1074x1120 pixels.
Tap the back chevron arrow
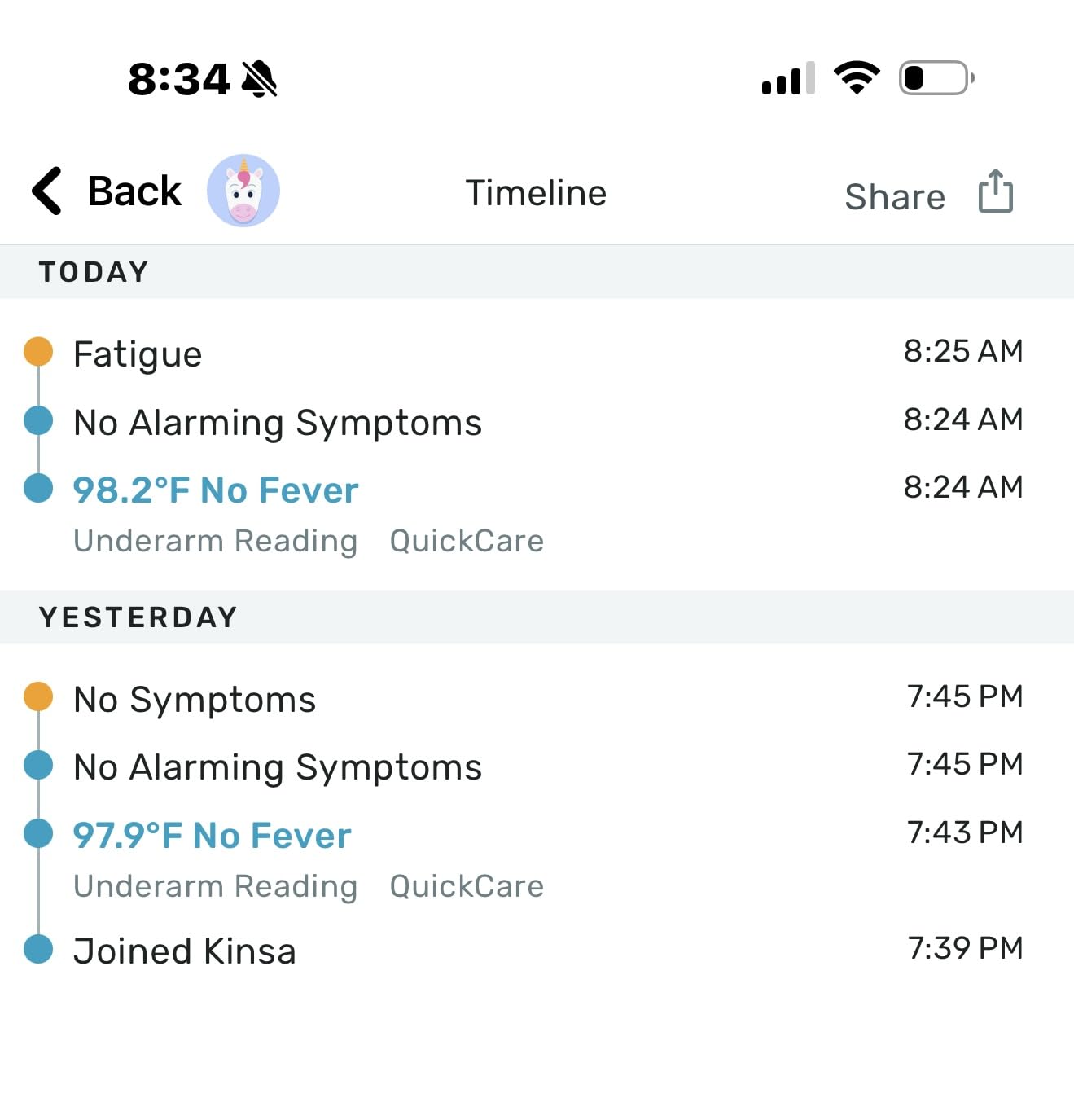(x=47, y=191)
